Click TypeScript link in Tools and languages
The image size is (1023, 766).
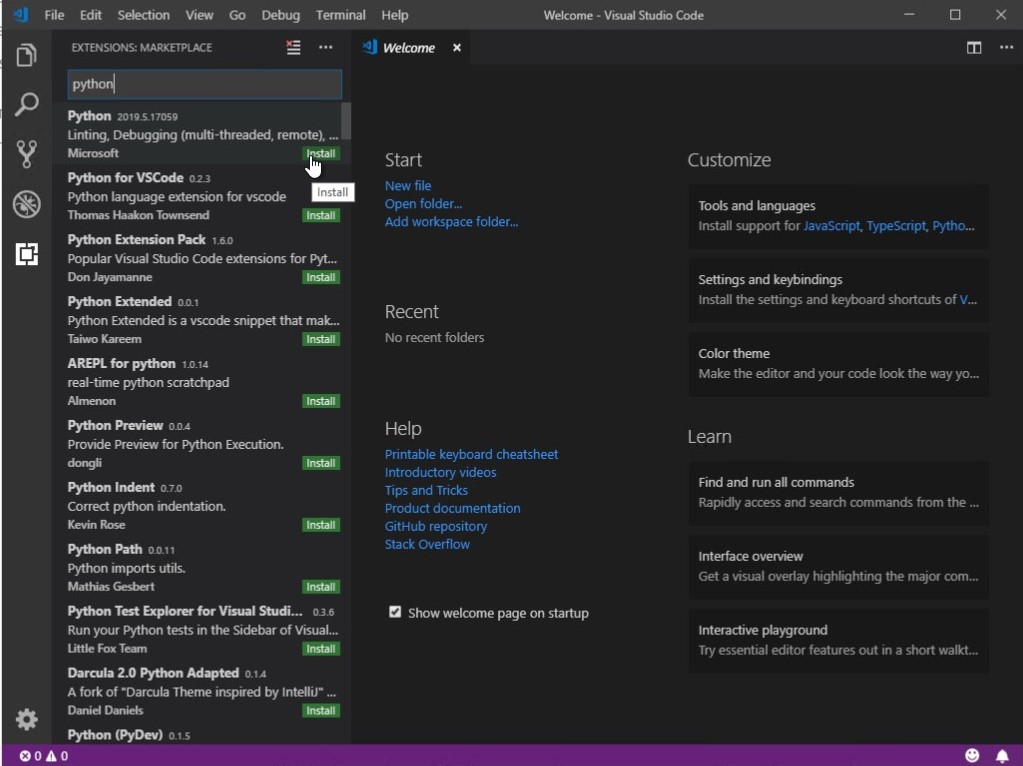coord(896,226)
